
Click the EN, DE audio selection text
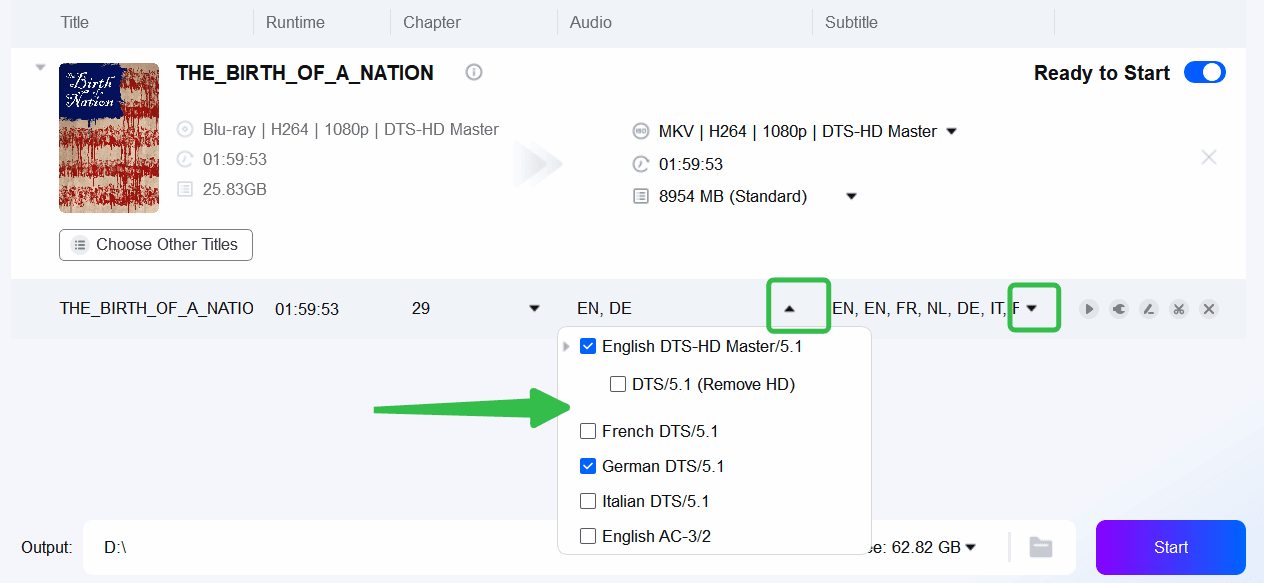pyautogui.click(x=604, y=308)
